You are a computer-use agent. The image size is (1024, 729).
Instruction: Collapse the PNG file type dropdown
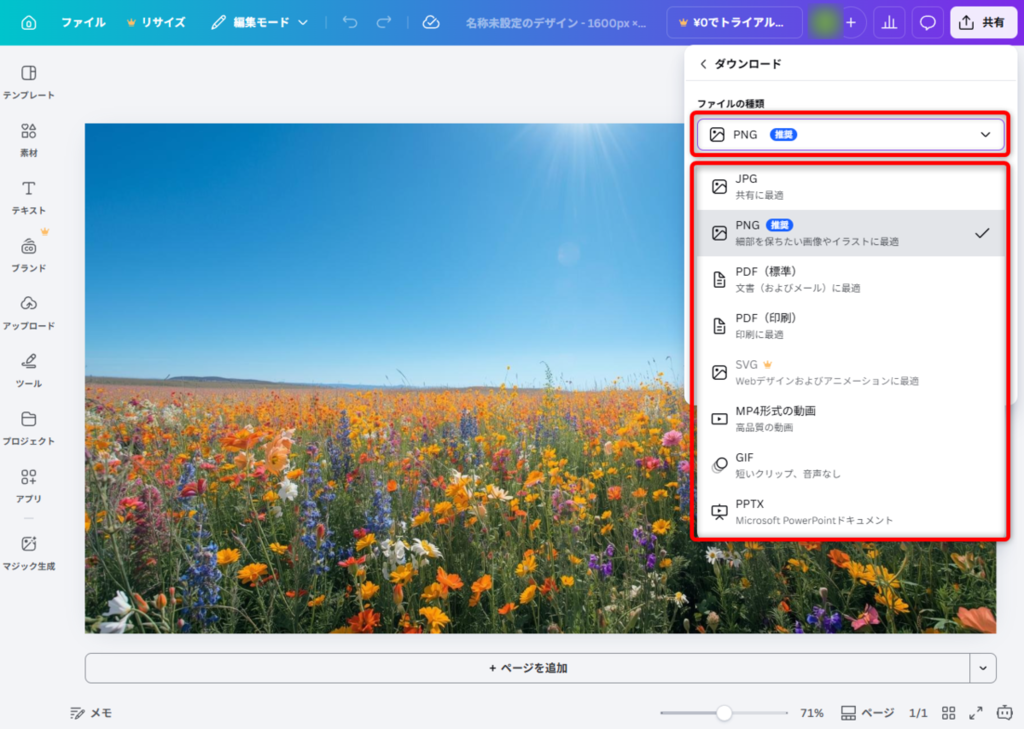[850, 135]
